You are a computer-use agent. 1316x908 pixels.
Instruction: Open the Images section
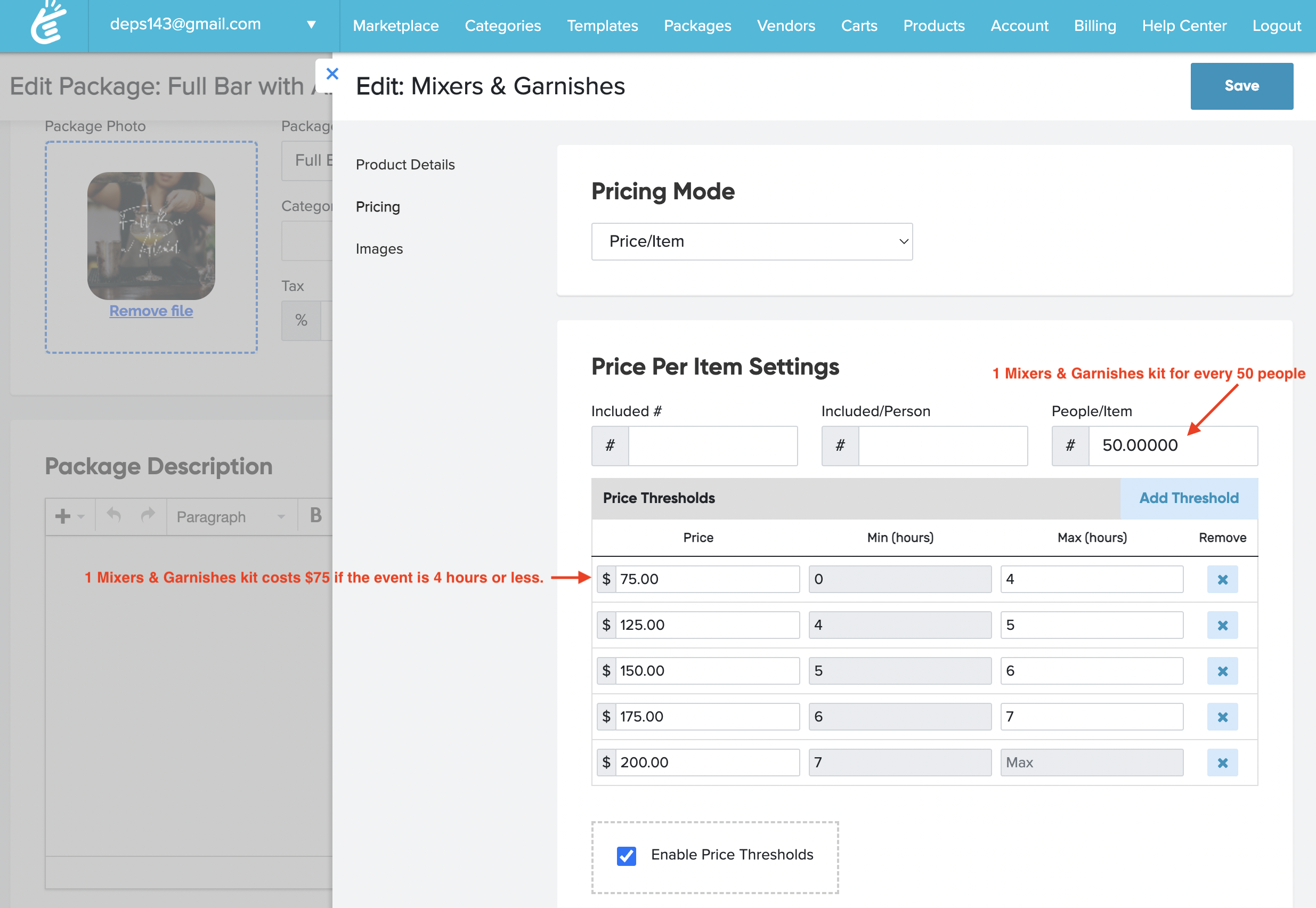pyautogui.click(x=379, y=249)
